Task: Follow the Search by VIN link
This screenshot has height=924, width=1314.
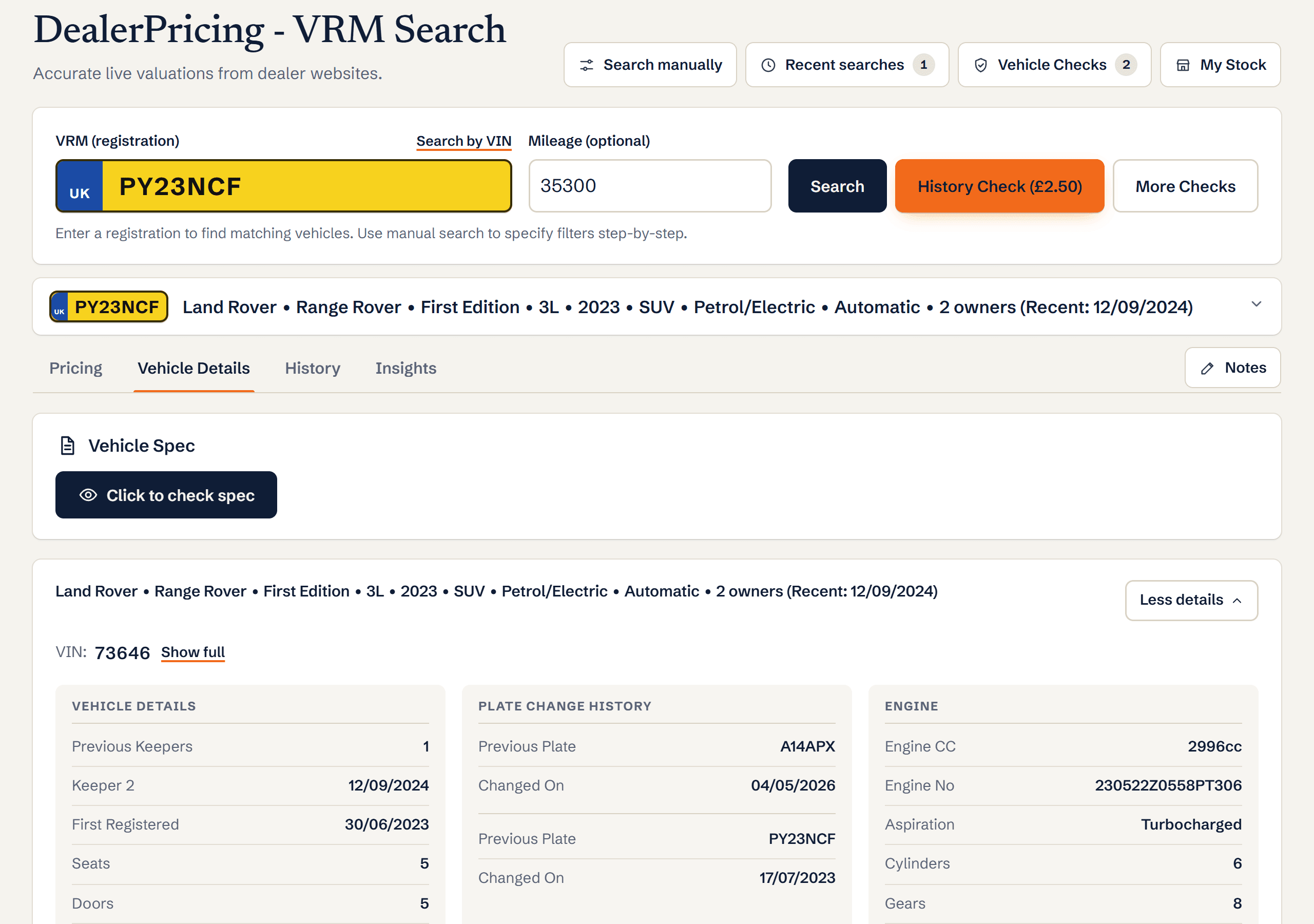Action: 463,141
